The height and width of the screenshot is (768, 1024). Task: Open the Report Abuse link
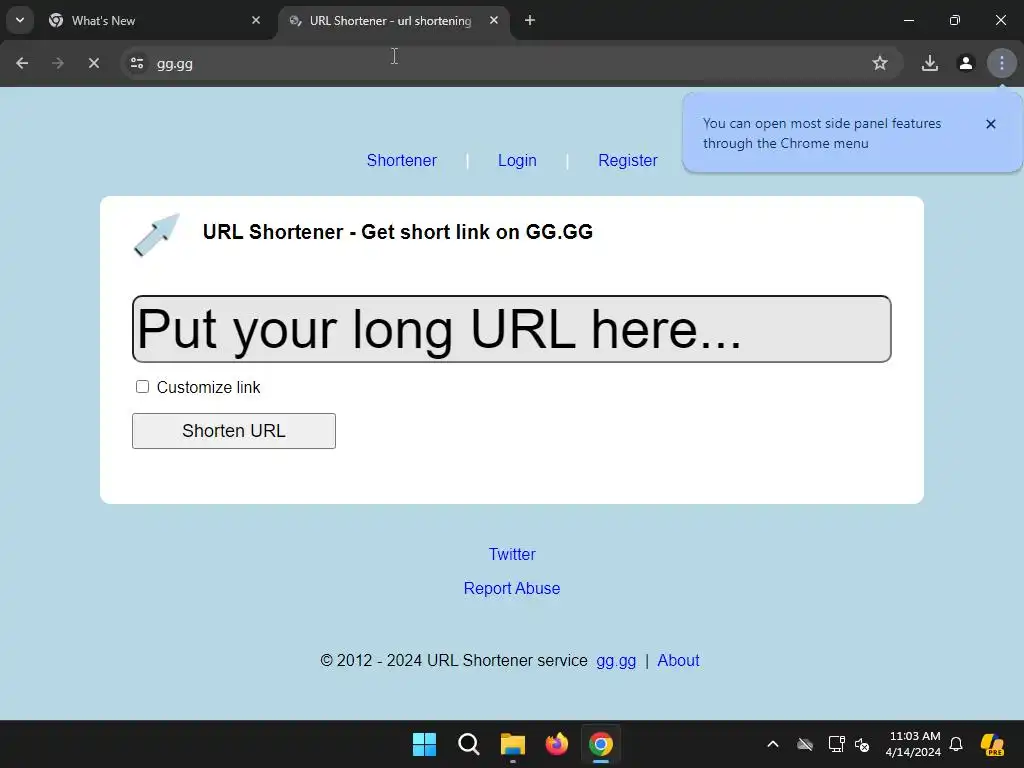pos(512,588)
